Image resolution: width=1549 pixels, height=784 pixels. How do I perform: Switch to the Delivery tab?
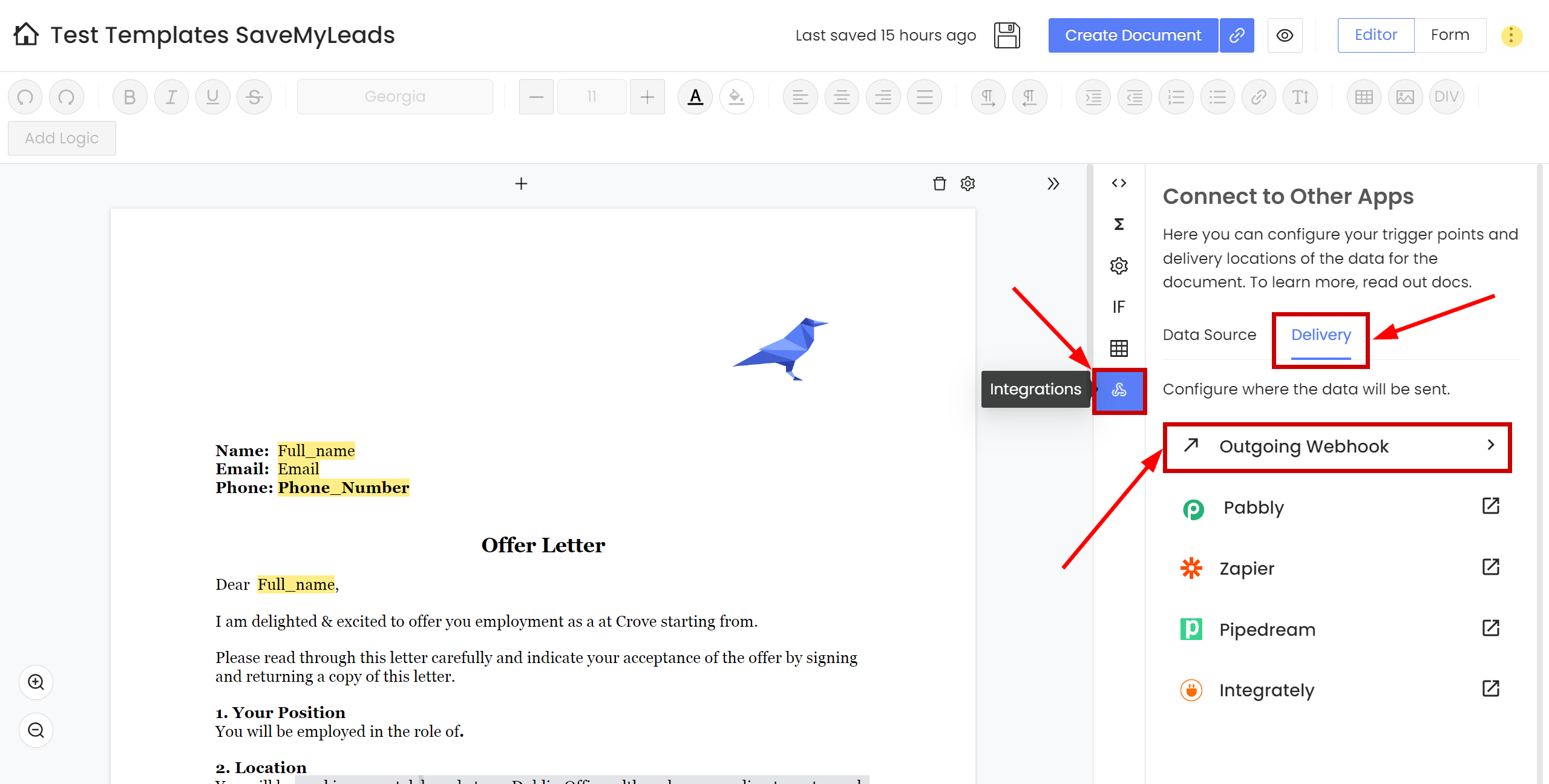[x=1321, y=335]
